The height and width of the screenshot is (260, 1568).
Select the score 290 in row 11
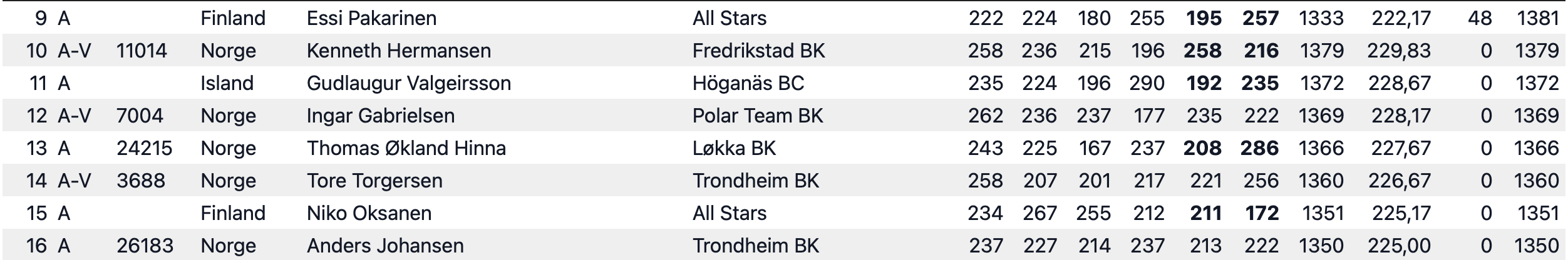click(x=1147, y=83)
